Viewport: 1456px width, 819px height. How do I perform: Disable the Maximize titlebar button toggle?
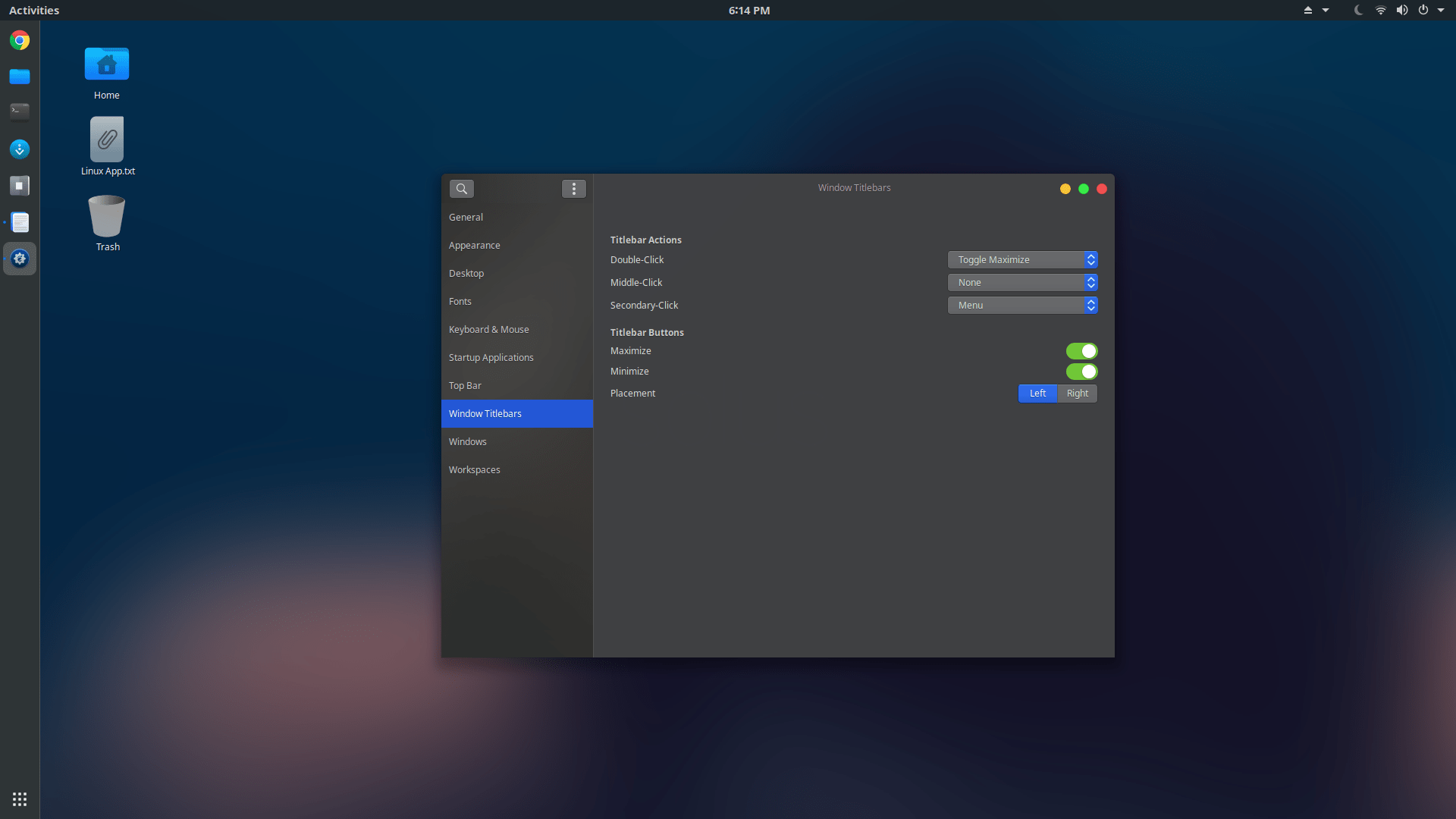pyautogui.click(x=1081, y=351)
